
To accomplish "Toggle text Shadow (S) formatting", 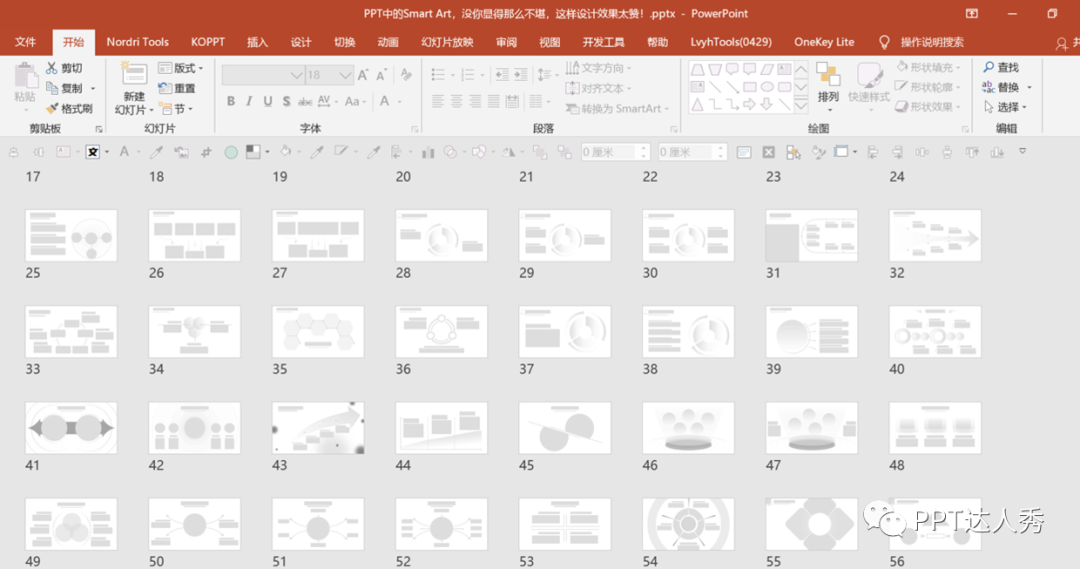I will coord(286,101).
